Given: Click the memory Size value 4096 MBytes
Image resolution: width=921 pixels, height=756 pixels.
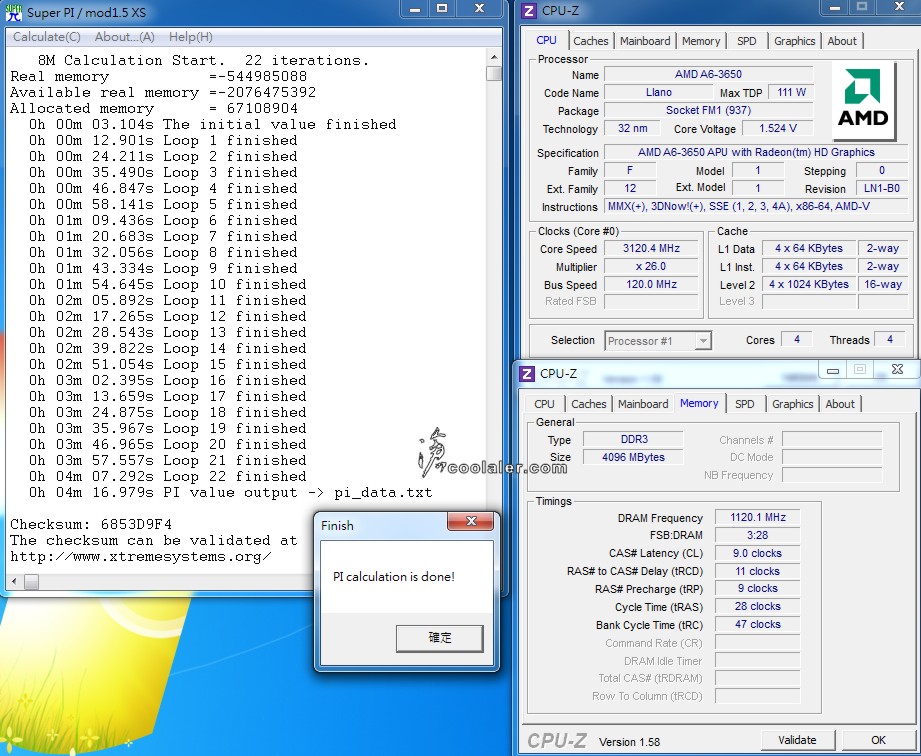Looking at the screenshot, I should (634, 457).
